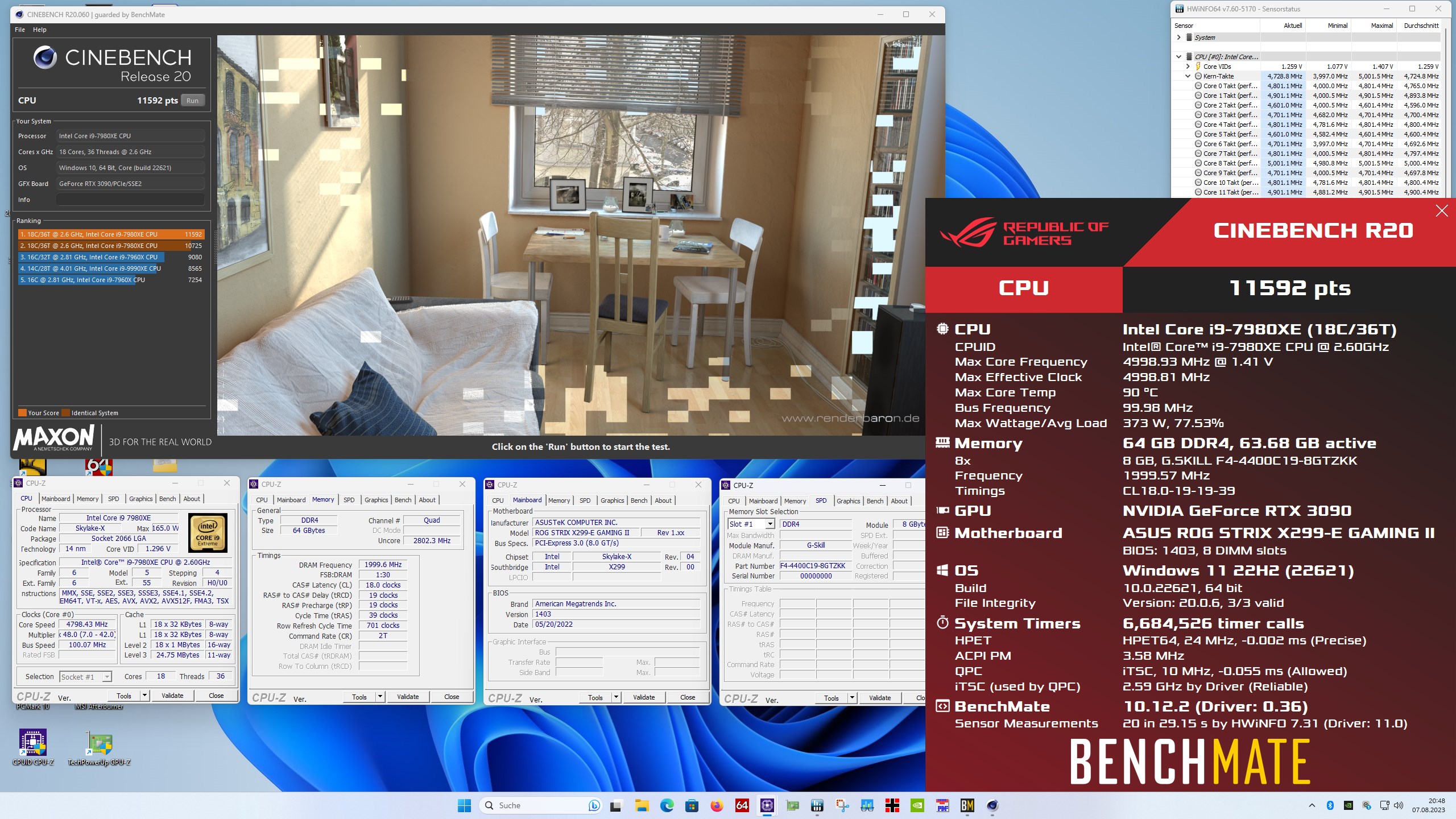Select ranking row 2 score 10725
Screen dimensions: 1456x819
coord(111,246)
